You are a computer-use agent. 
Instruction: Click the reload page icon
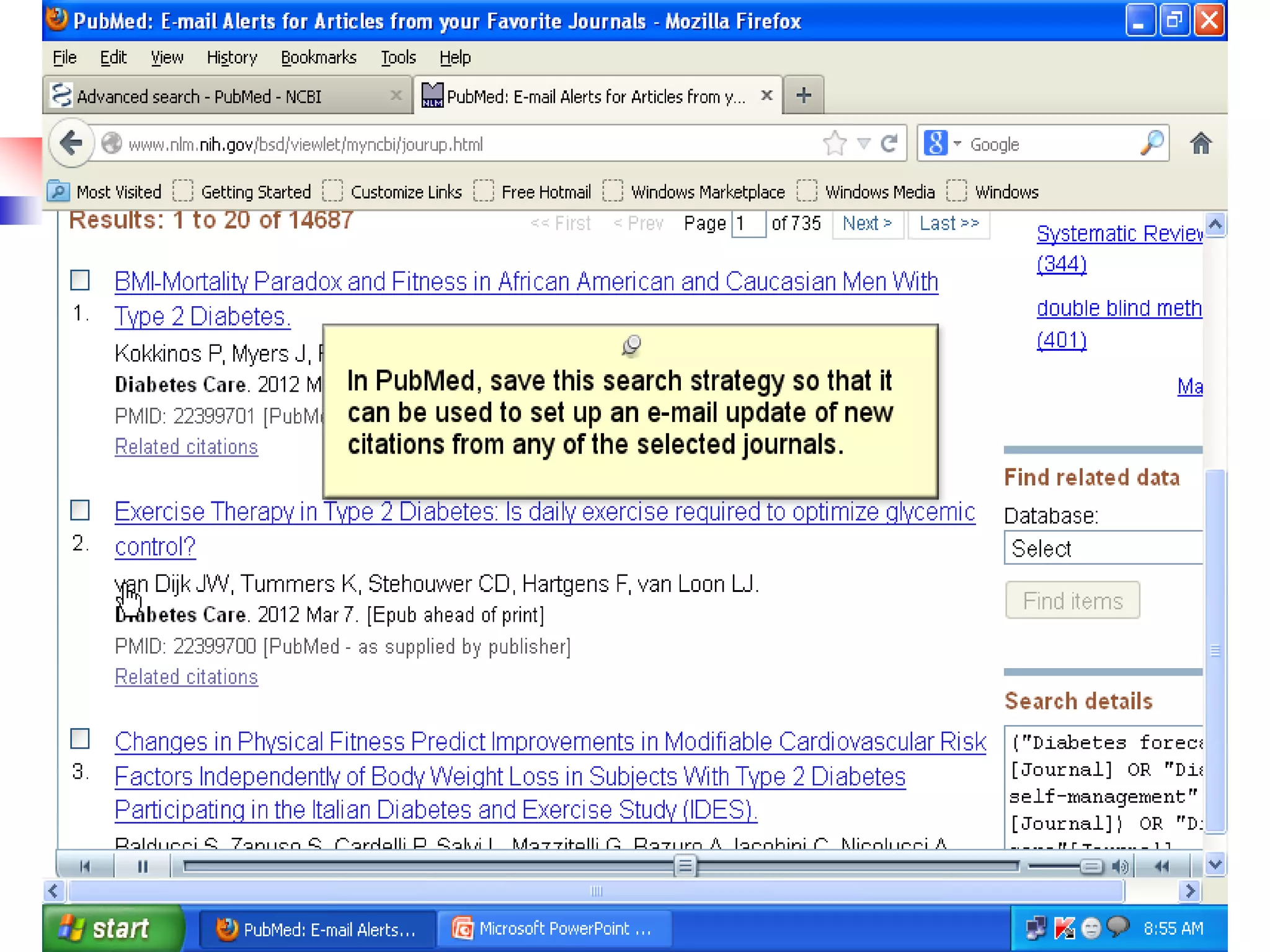coord(889,144)
